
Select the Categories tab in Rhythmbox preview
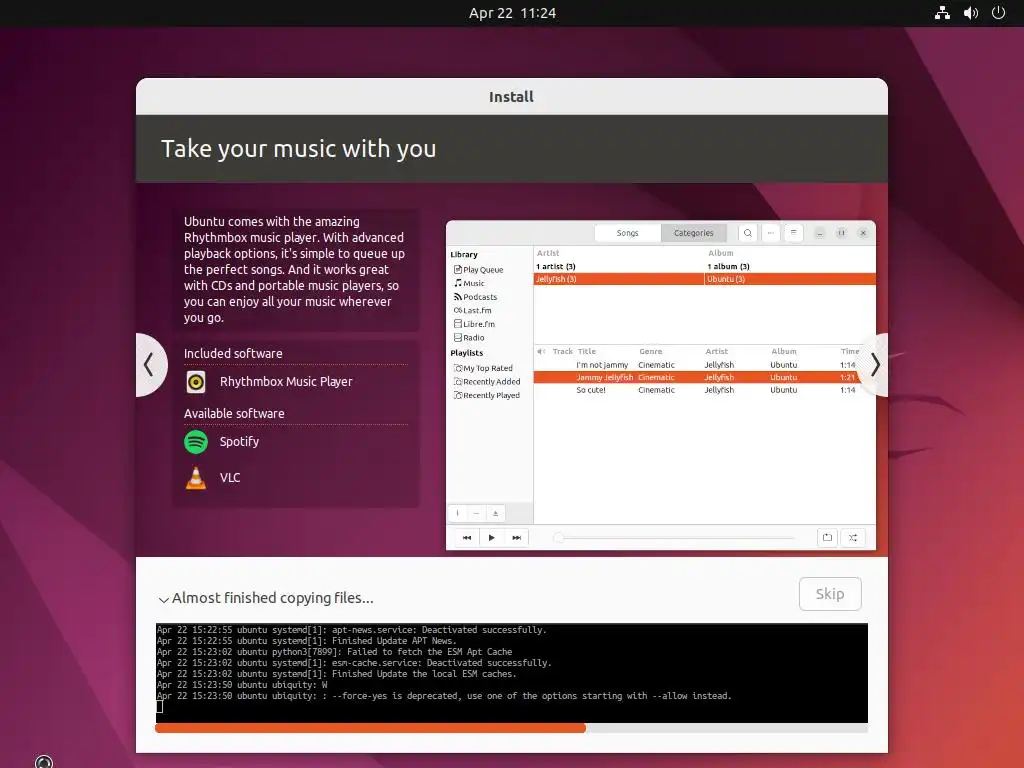pos(694,233)
